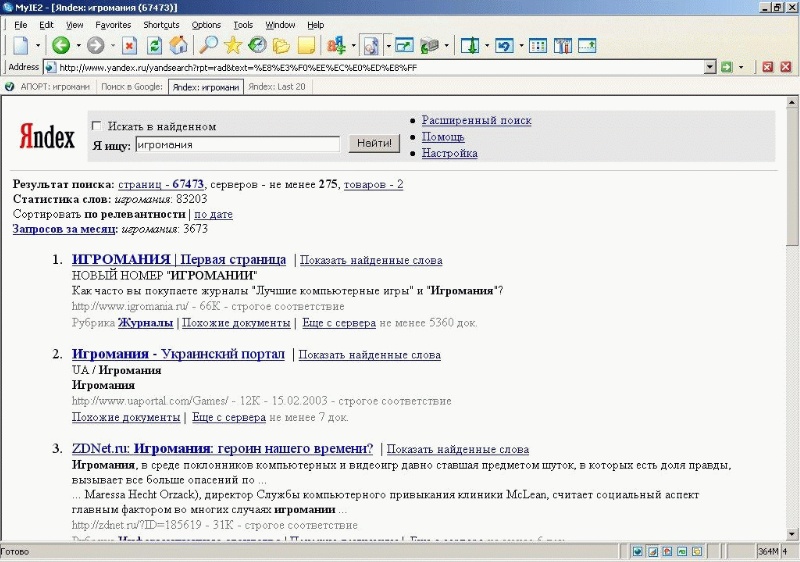Open the Tools menu
800x562 pixels.
pos(243,24)
